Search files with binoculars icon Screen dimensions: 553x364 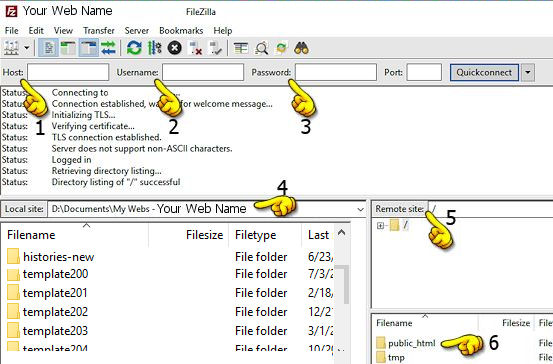click(302, 48)
